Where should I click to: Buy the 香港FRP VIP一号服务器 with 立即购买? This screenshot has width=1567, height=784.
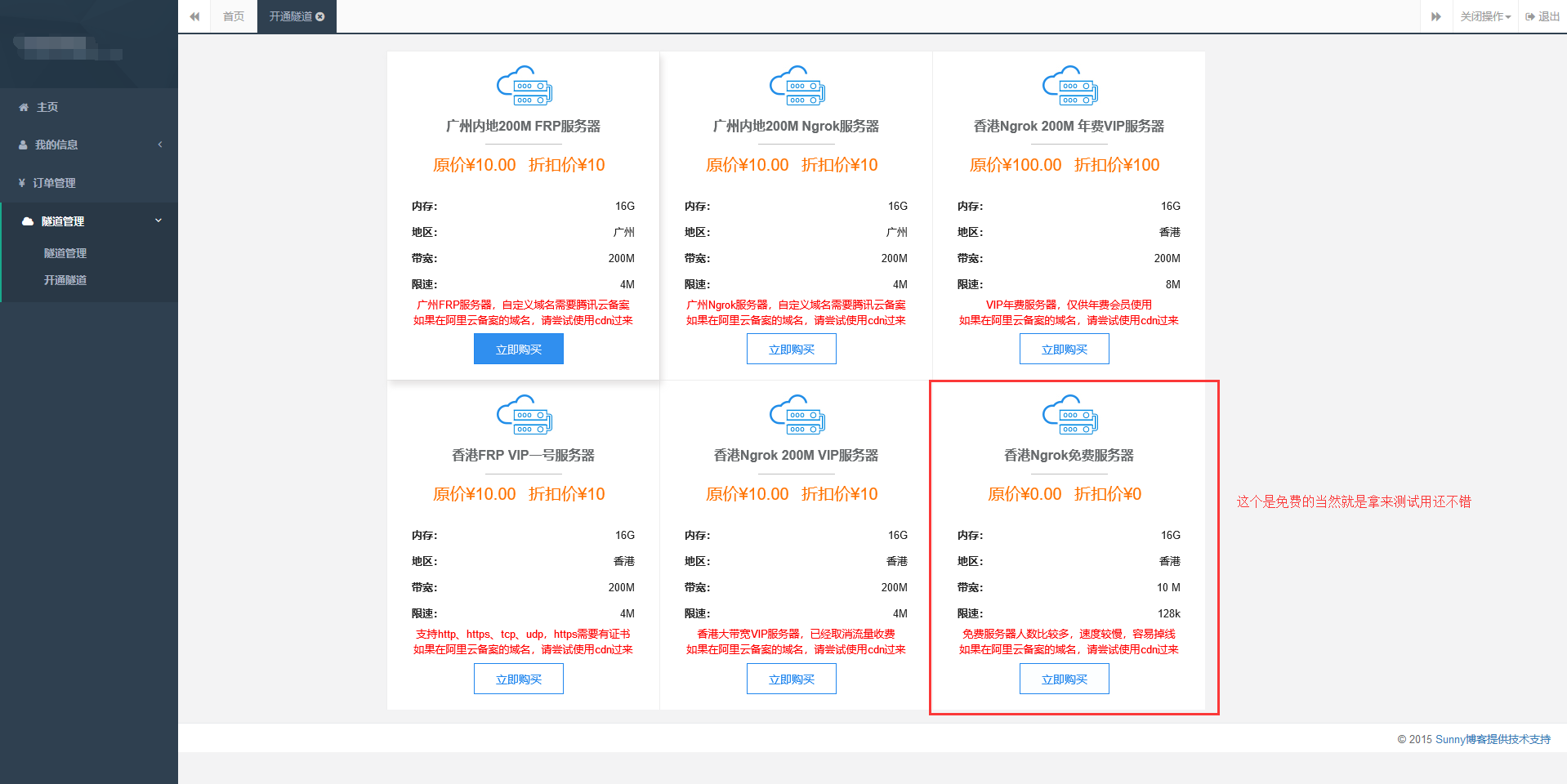pos(519,679)
